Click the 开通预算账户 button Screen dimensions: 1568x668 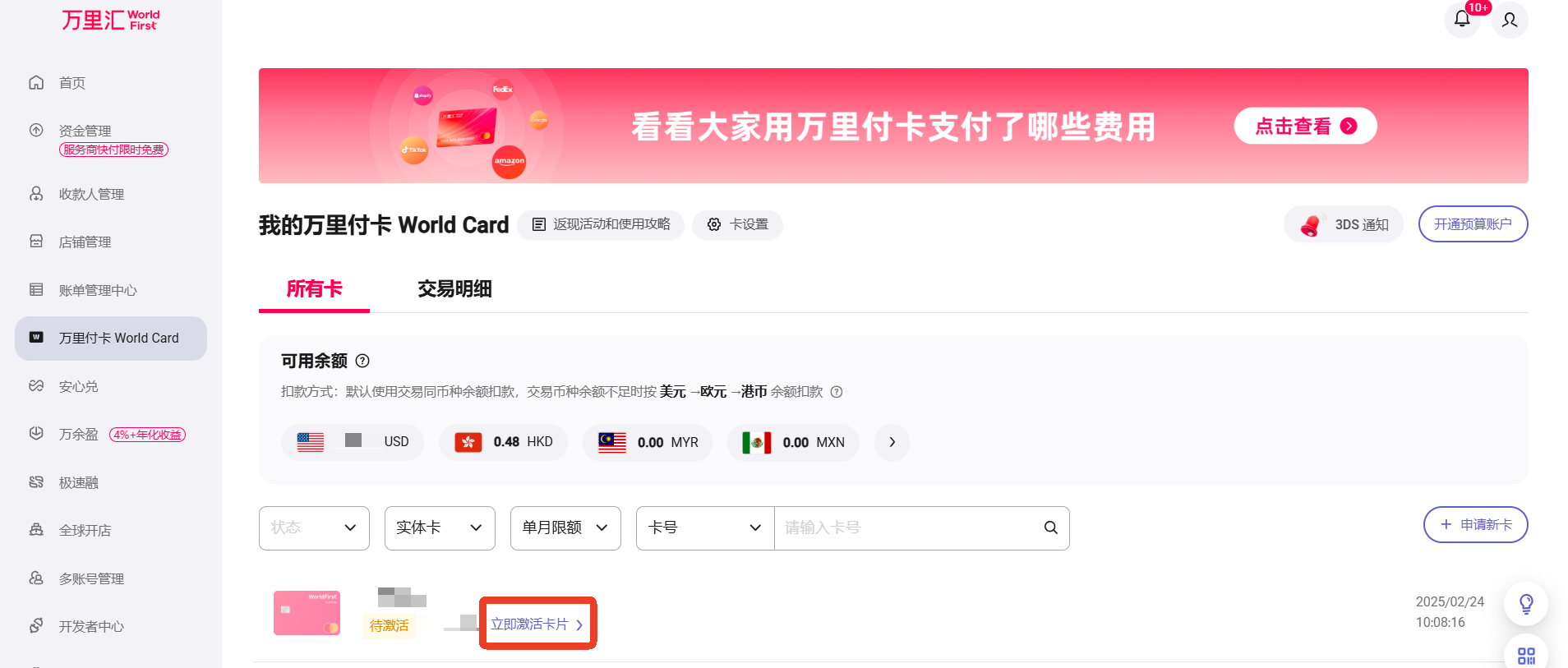(x=1473, y=224)
